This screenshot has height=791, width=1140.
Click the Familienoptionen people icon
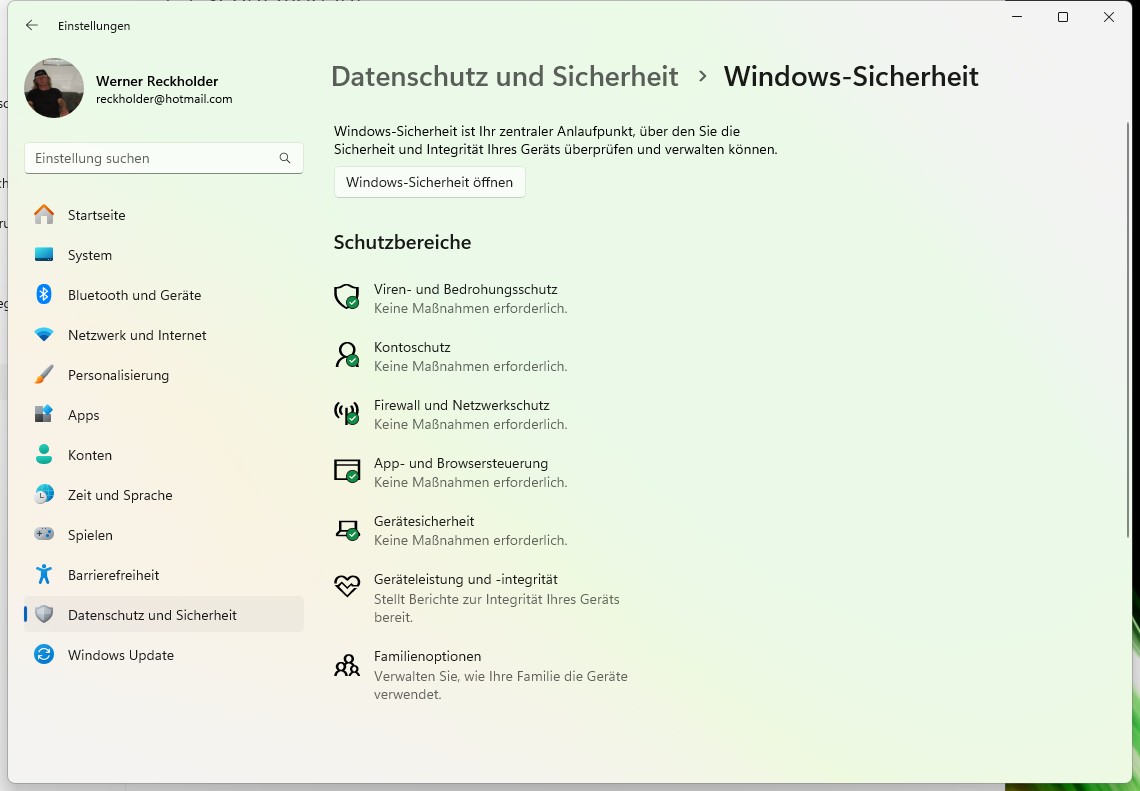click(347, 664)
